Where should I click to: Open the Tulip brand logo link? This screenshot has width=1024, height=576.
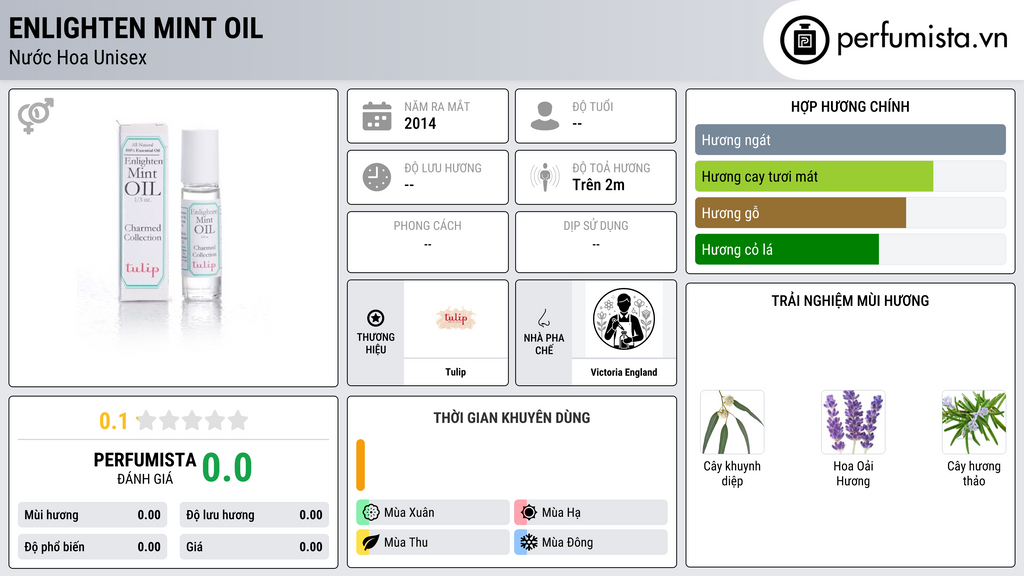[456, 319]
